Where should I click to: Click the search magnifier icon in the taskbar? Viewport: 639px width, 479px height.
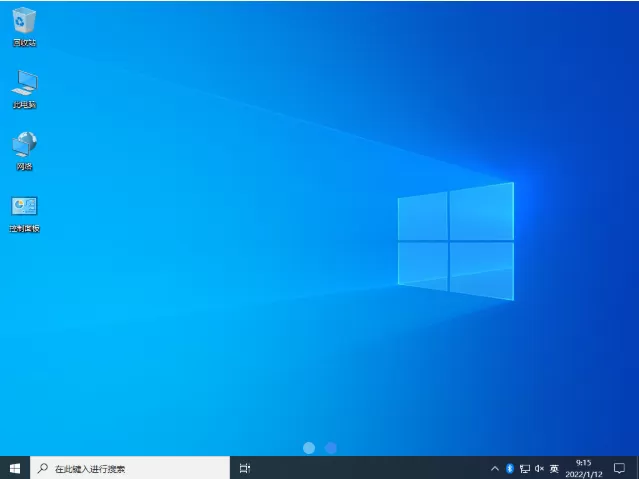[x=42, y=468]
